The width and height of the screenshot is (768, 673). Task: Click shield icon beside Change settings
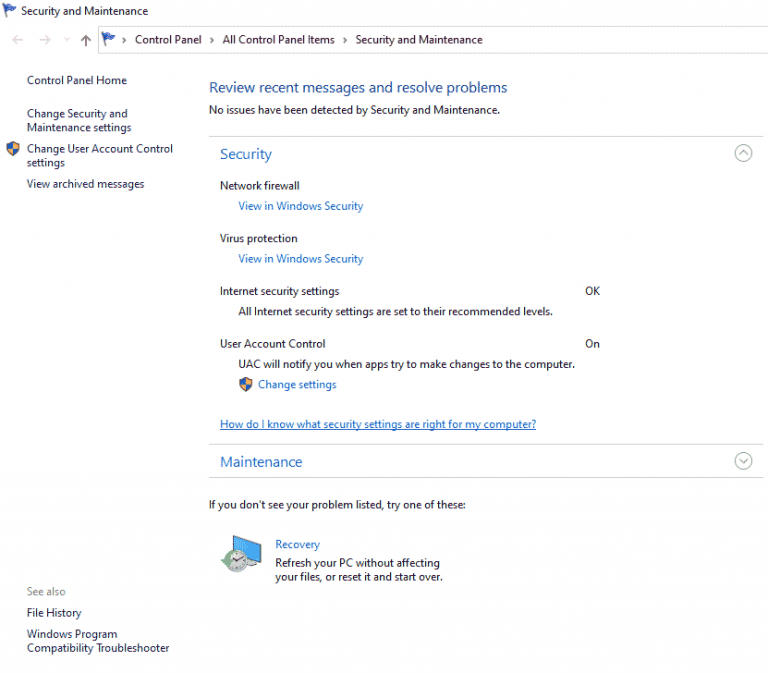click(246, 385)
